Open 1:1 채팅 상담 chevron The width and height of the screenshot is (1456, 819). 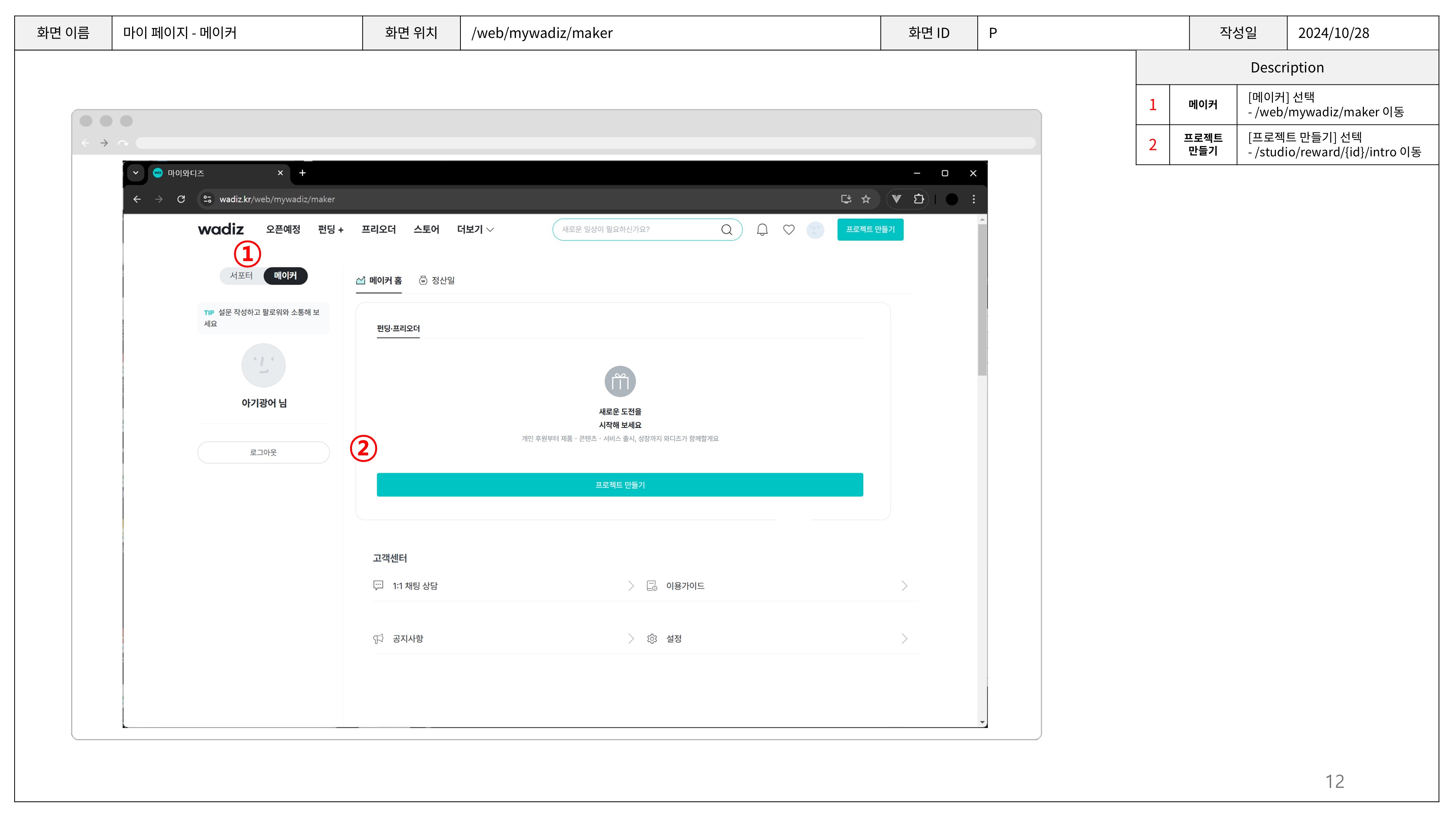pos(631,586)
